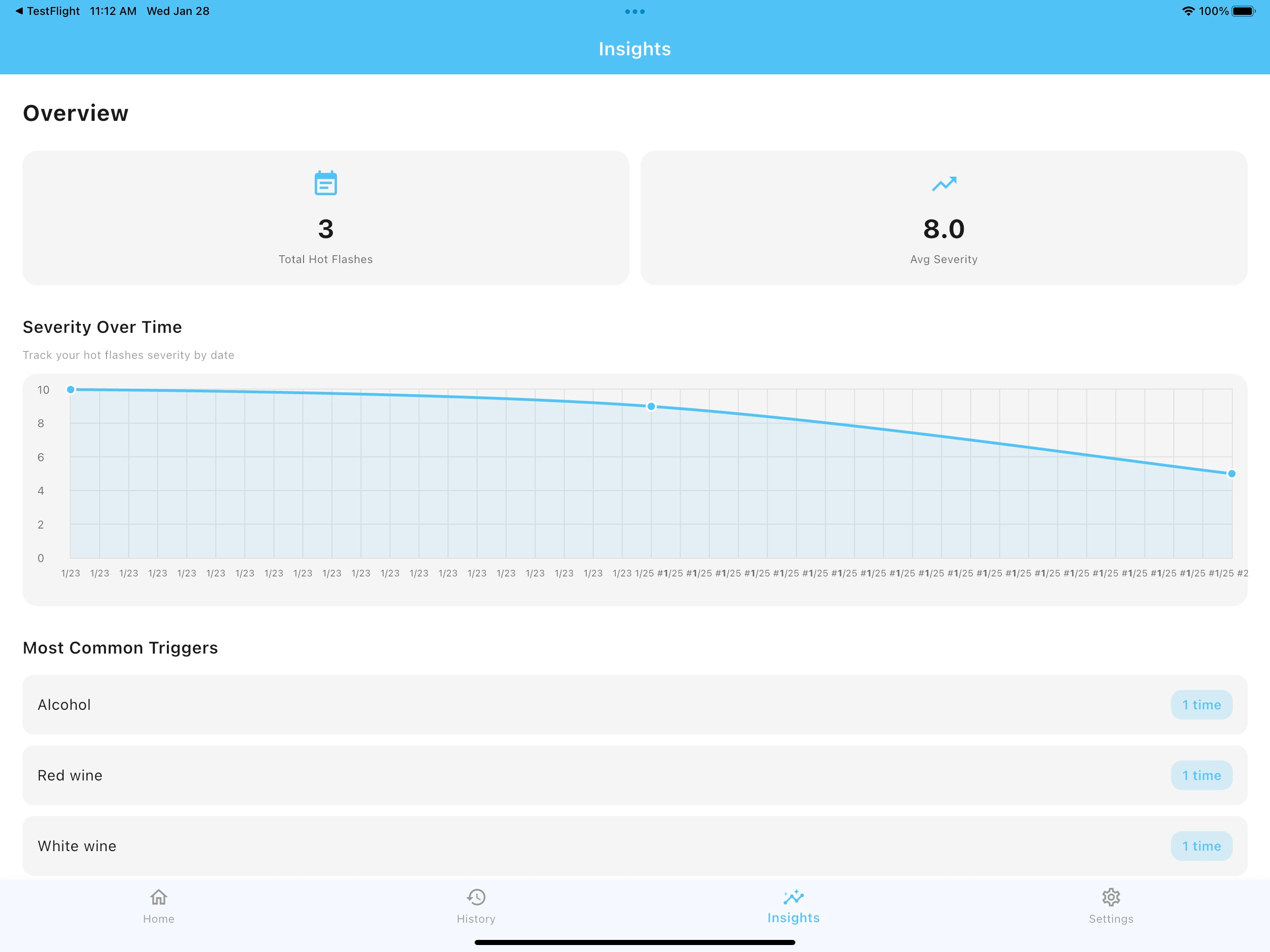Tap the TestFlight back arrow
This screenshot has height=952, width=1270.
20,11
